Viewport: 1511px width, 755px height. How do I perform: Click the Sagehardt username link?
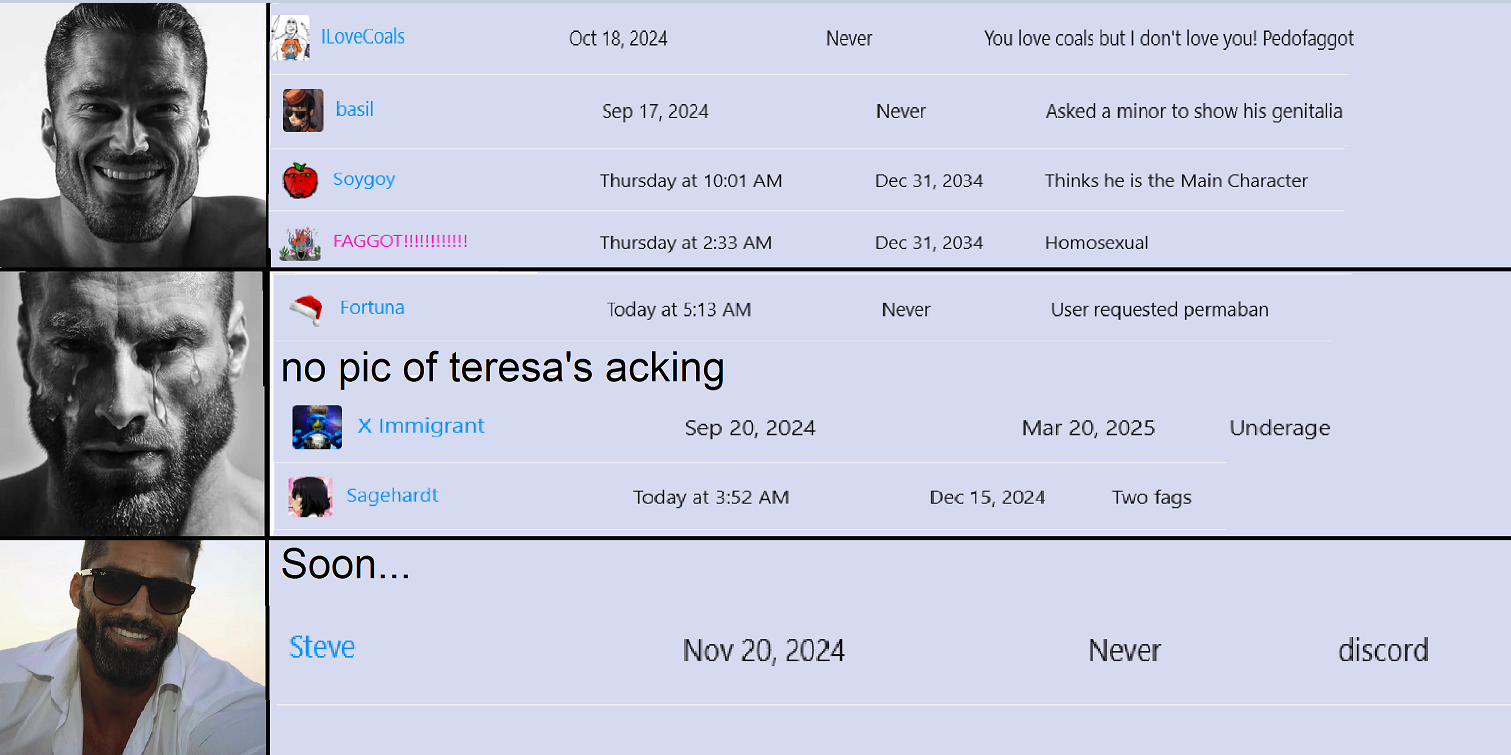coord(392,495)
